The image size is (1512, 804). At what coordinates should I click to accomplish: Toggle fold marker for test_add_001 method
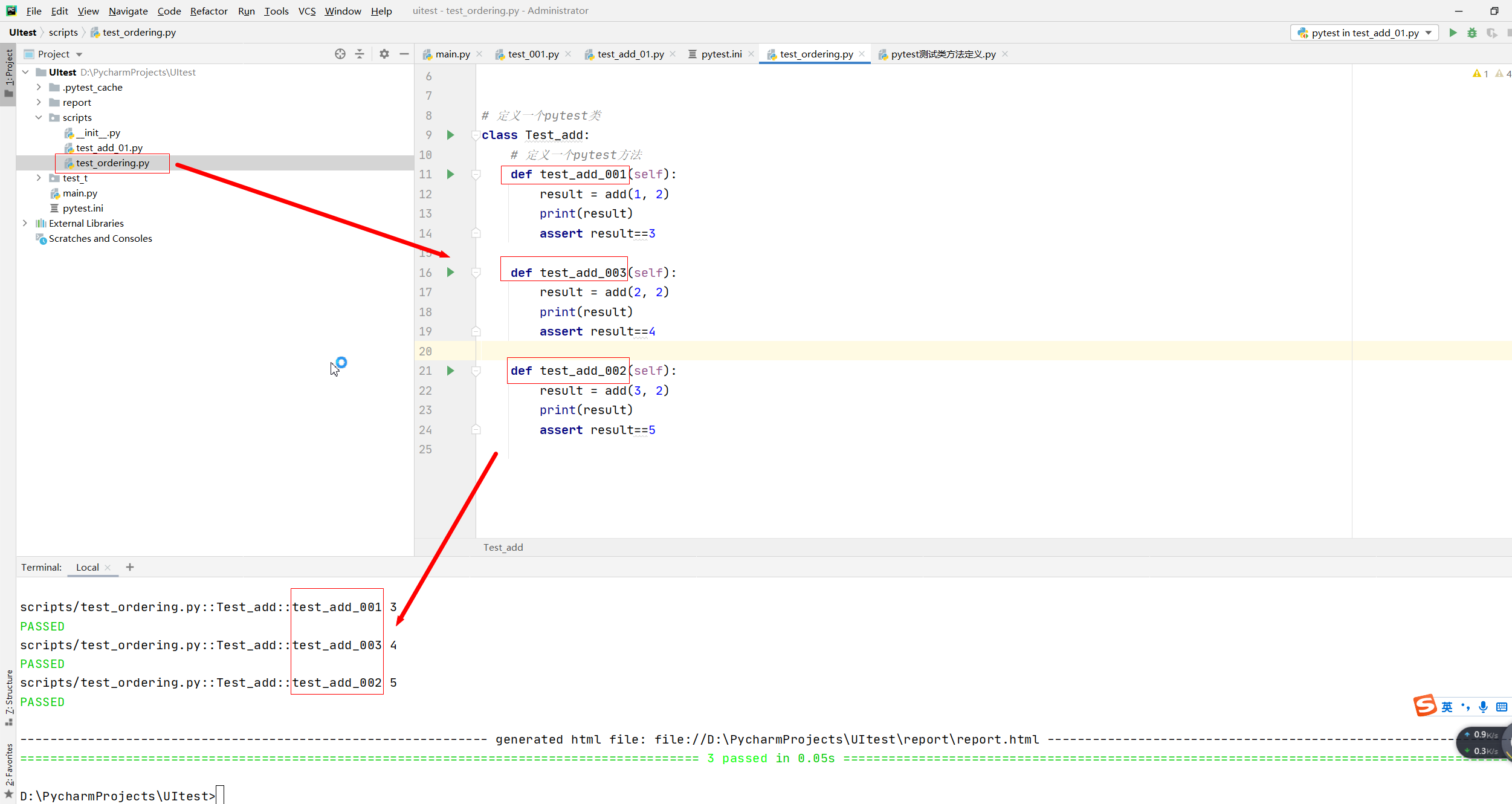476,175
